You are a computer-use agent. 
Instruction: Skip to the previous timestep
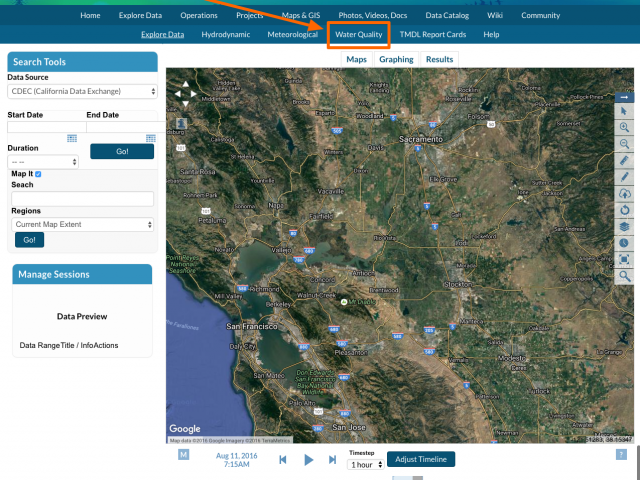(282, 460)
